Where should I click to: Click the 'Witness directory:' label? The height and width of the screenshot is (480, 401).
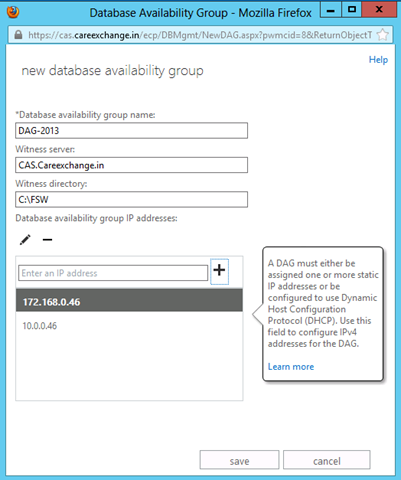pyautogui.click(x=51, y=184)
